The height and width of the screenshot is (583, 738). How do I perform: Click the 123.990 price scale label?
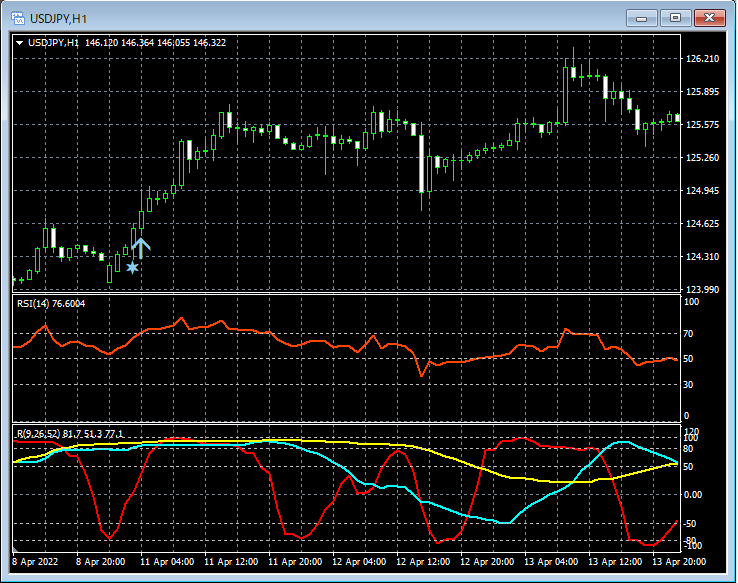pos(704,290)
